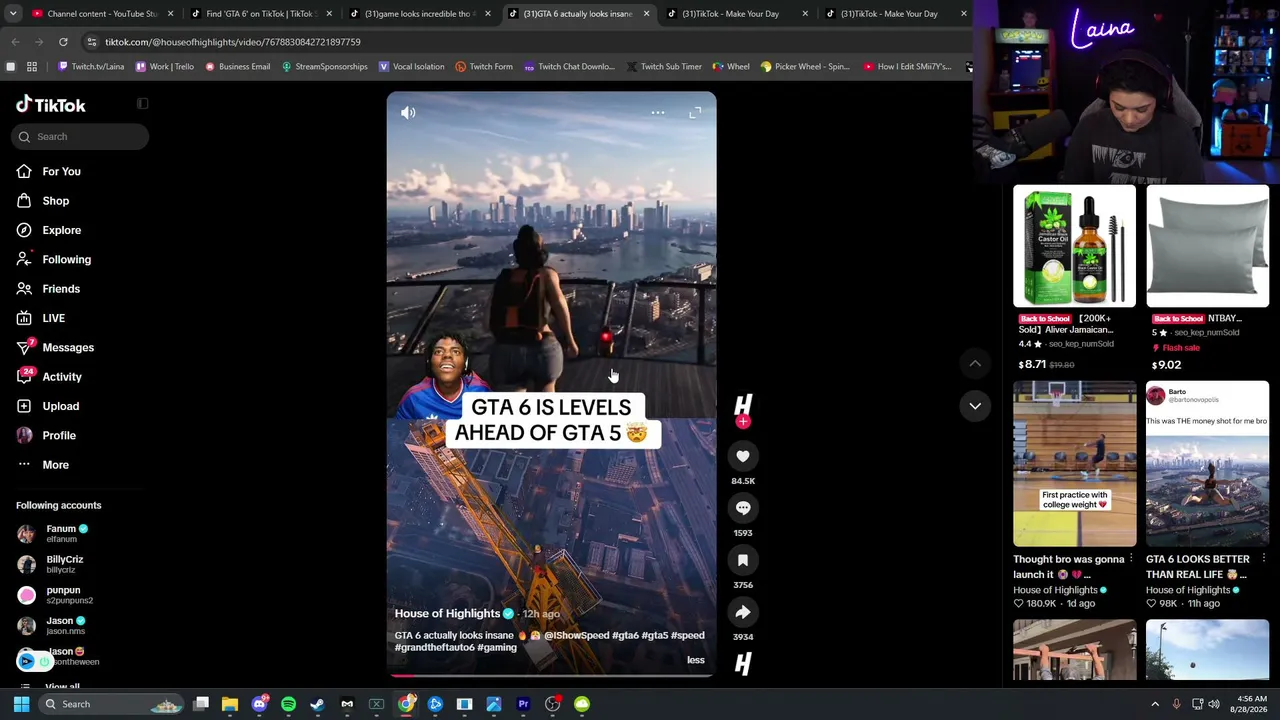Viewport: 1280px width, 720px height.
Task: Open the video more options (three dots)
Action: click(657, 113)
